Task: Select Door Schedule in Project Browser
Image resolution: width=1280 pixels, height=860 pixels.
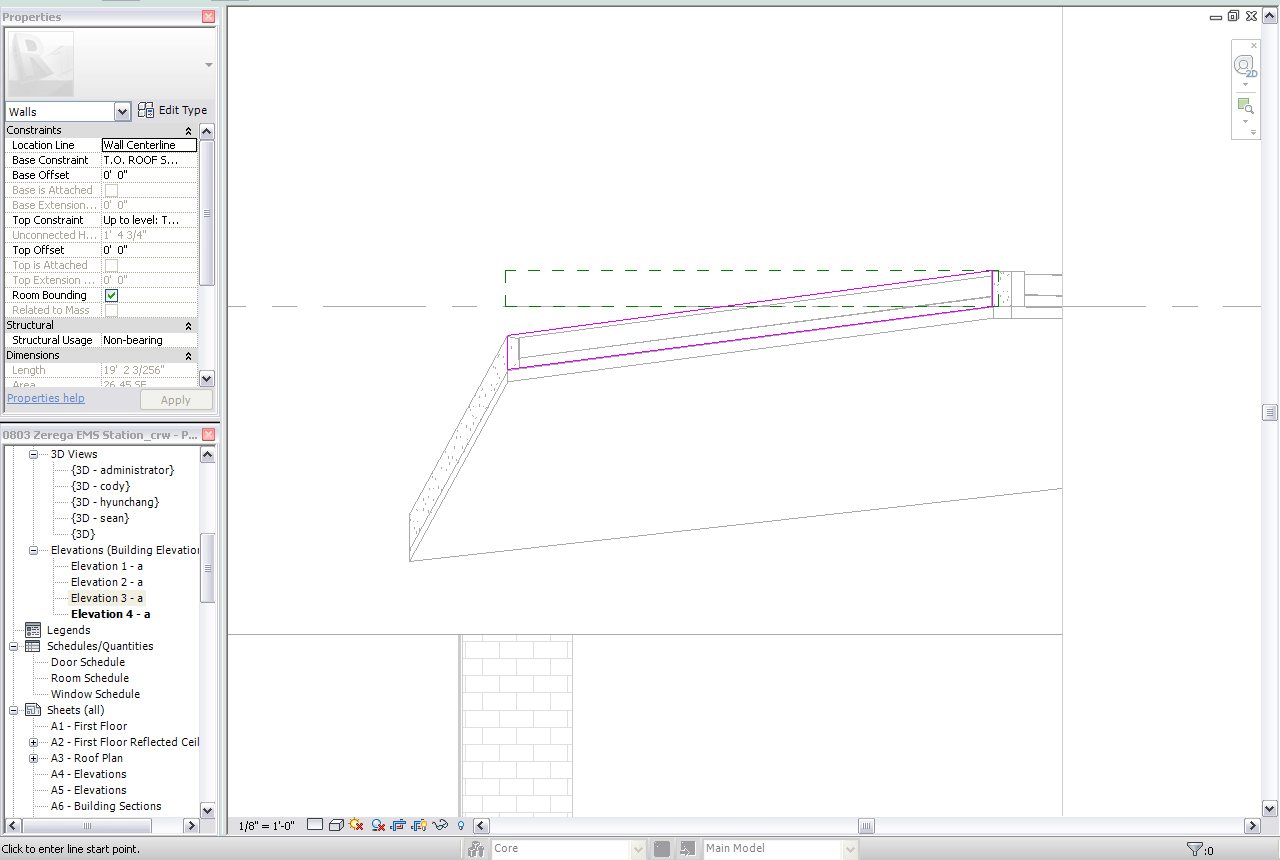Action: coord(88,662)
